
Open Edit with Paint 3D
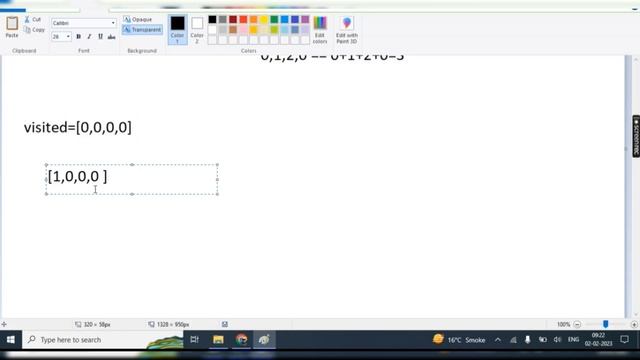coord(347,30)
